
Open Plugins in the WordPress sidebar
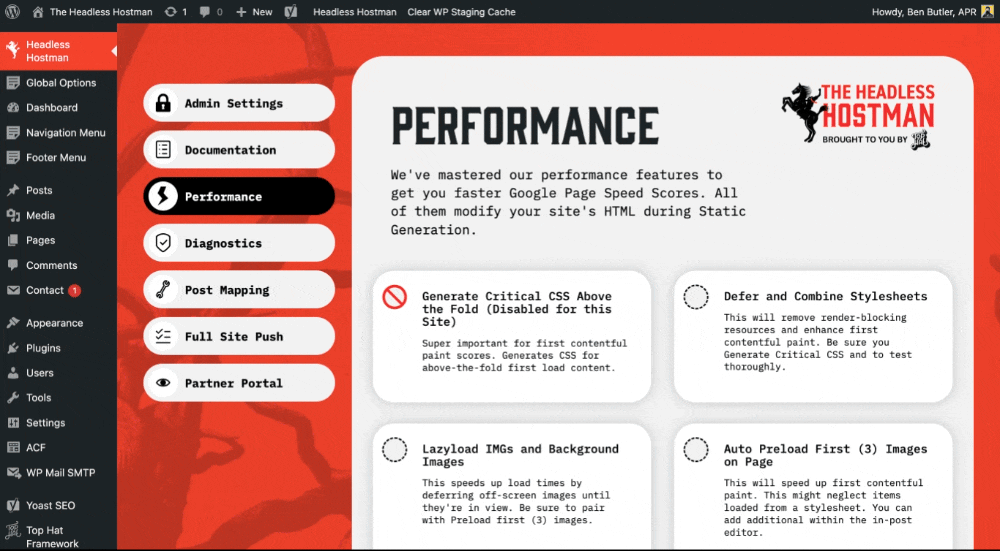pyautogui.click(x=43, y=348)
